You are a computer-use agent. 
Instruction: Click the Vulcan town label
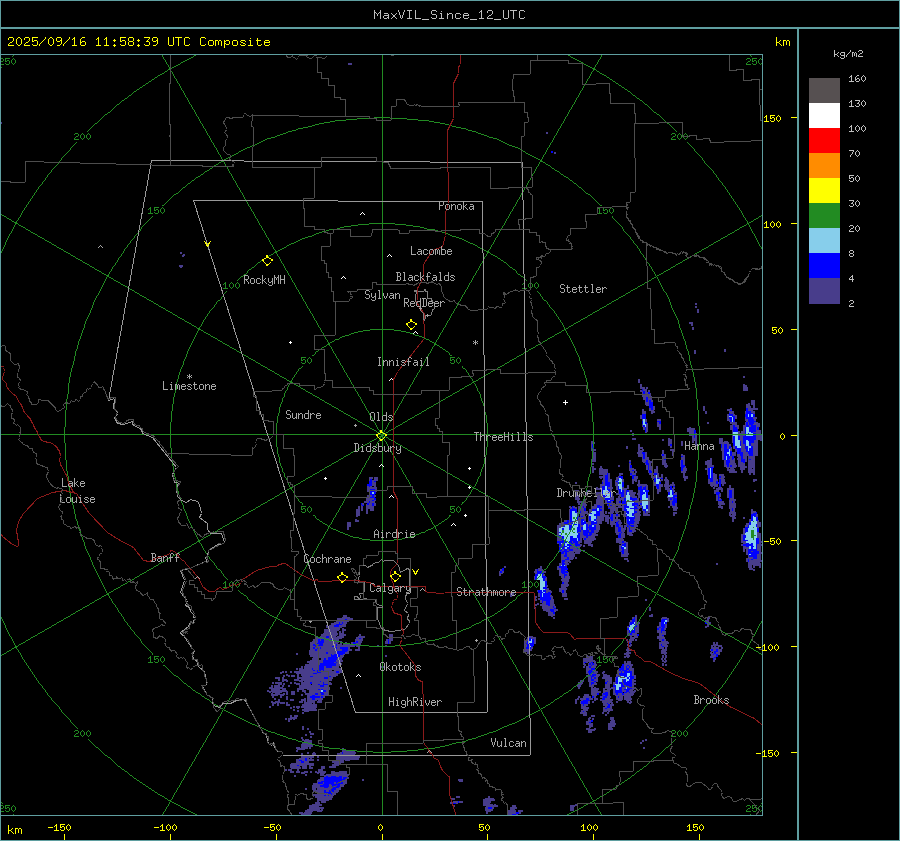pos(508,743)
